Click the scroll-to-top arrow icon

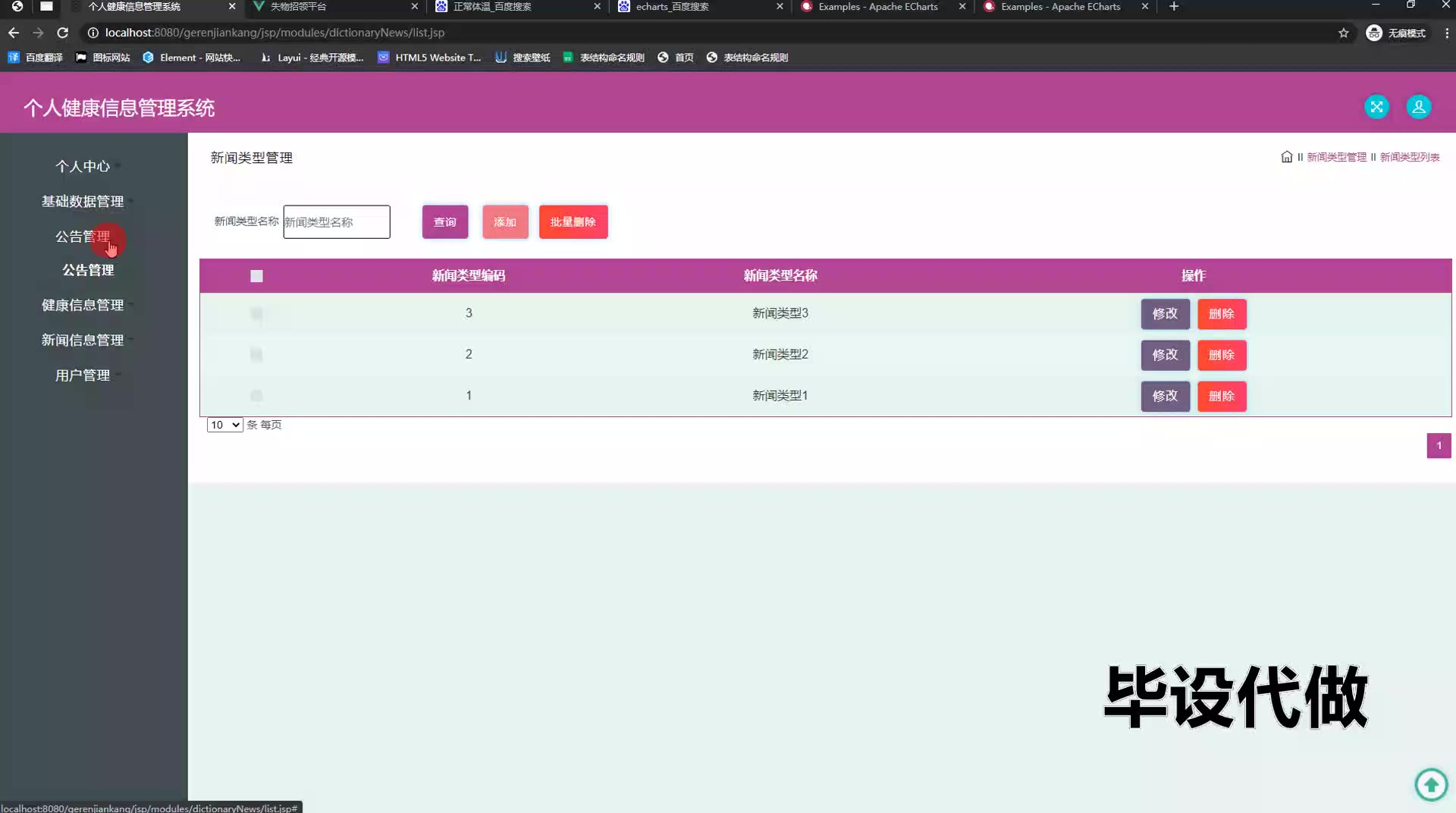coord(1431,784)
